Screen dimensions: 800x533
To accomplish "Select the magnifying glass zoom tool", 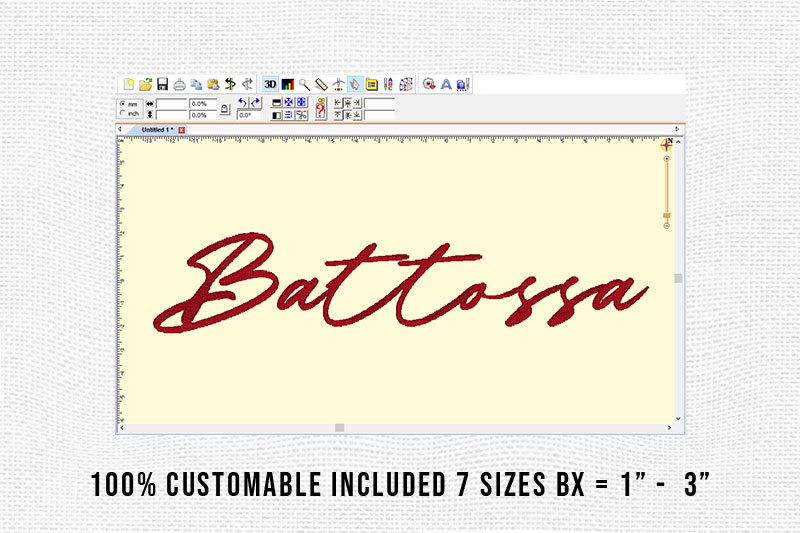I will [304, 84].
